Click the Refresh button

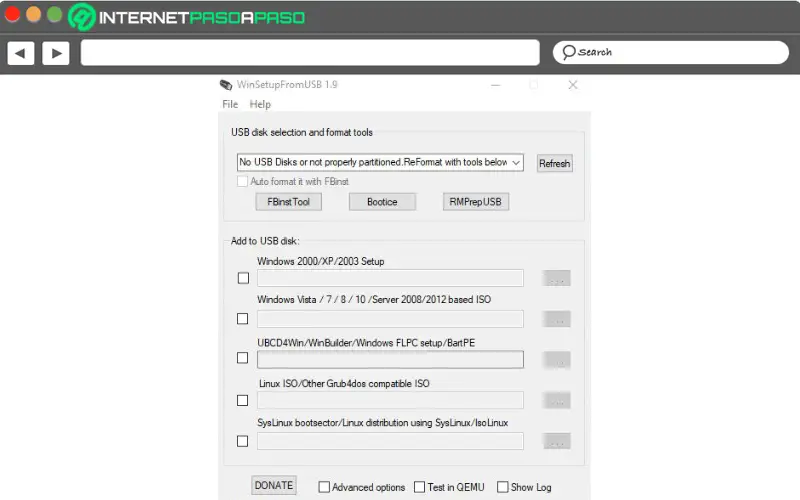[x=555, y=163]
